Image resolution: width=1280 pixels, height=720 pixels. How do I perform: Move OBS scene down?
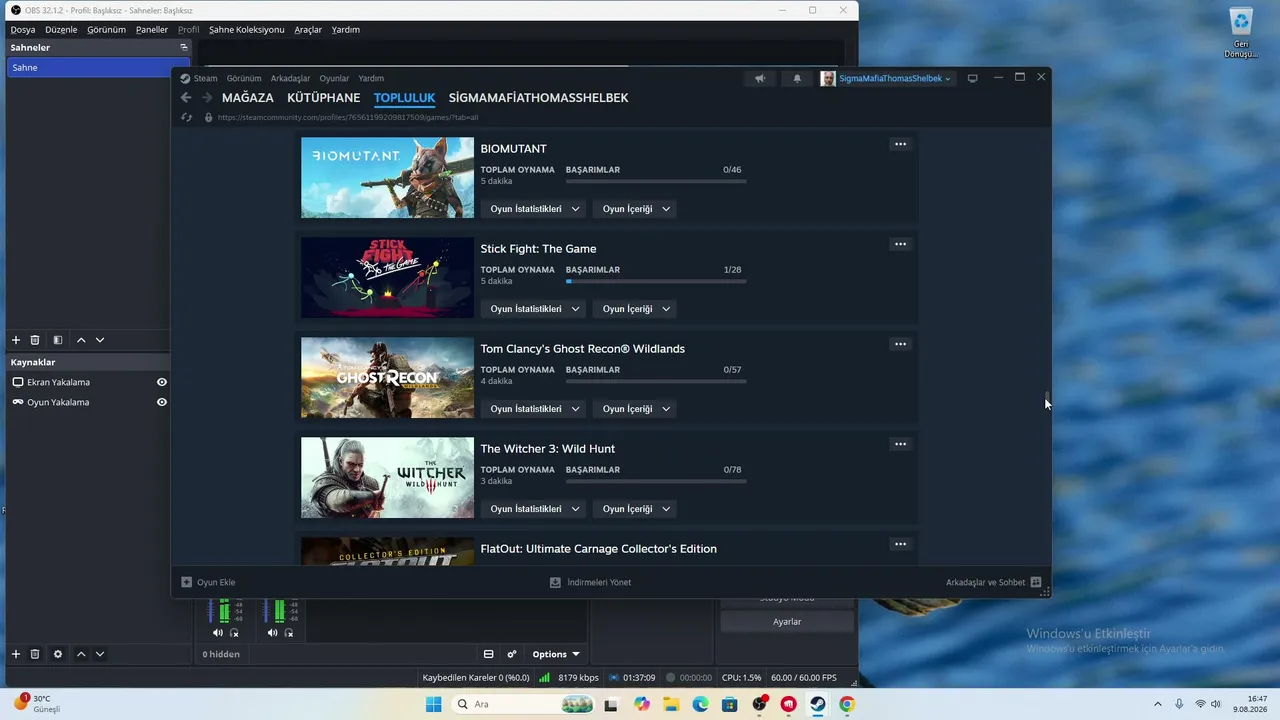coord(100,340)
